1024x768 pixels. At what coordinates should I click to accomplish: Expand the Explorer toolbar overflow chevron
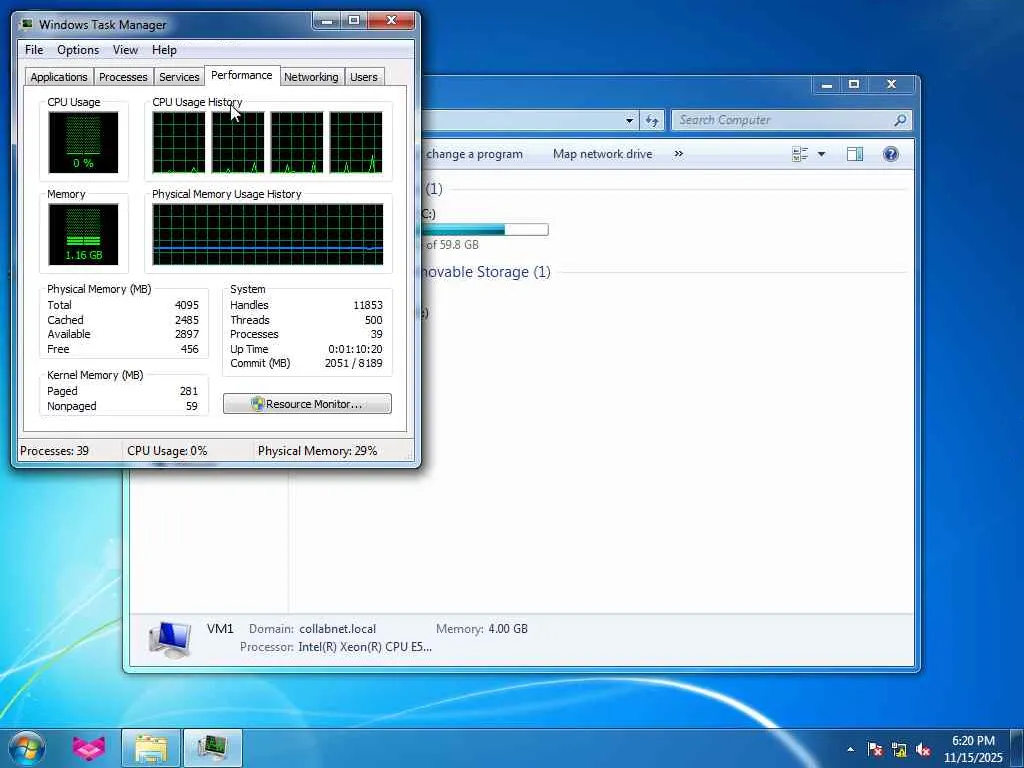[x=679, y=153]
